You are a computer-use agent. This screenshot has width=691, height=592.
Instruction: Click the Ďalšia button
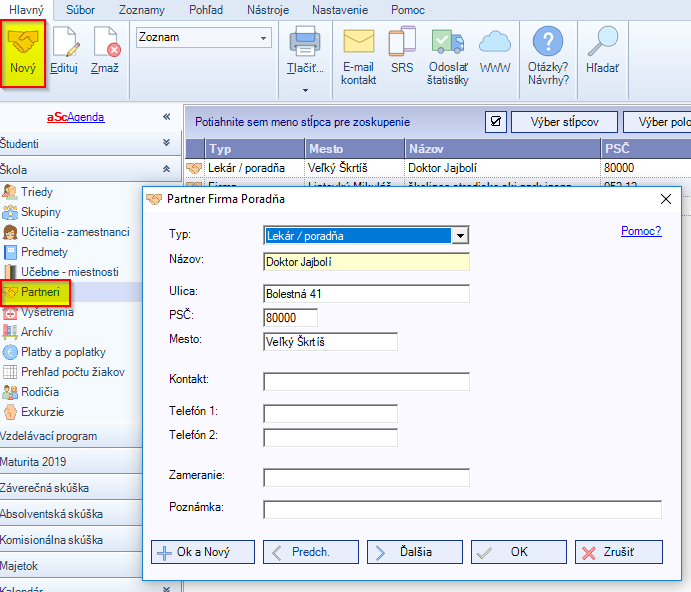click(x=415, y=552)
